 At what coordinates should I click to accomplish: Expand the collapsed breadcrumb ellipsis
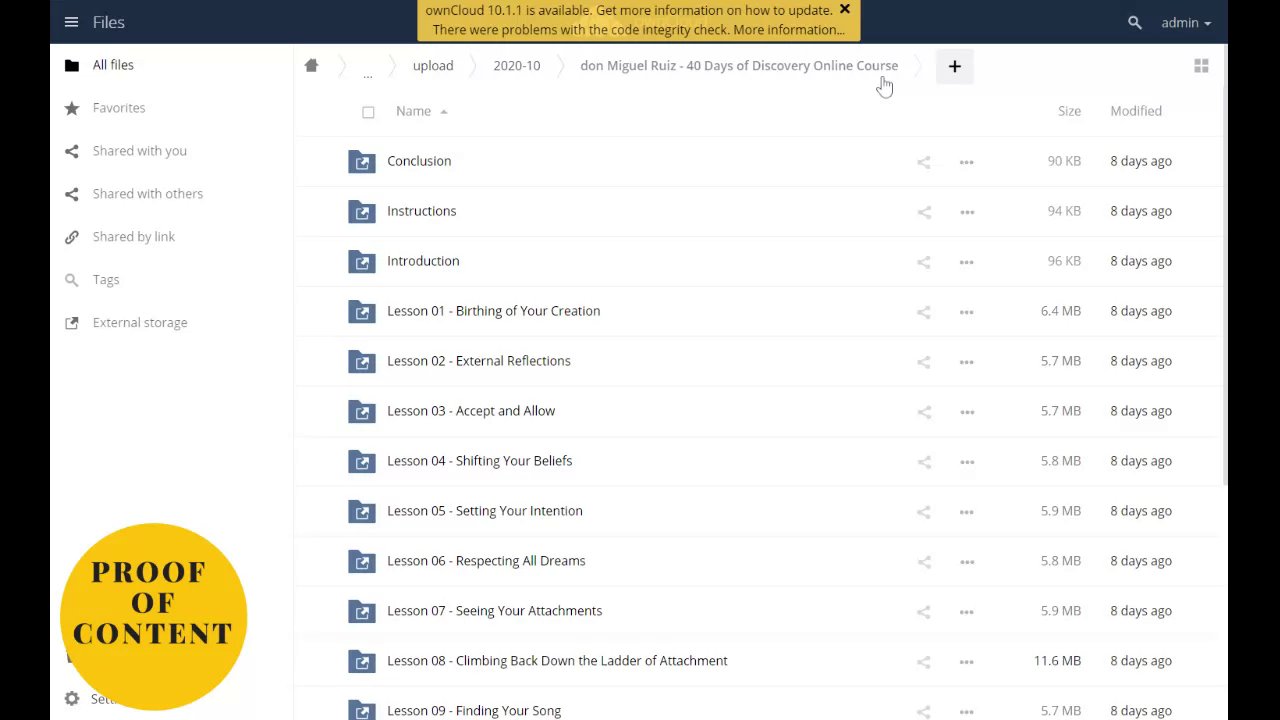click(367, 73)
